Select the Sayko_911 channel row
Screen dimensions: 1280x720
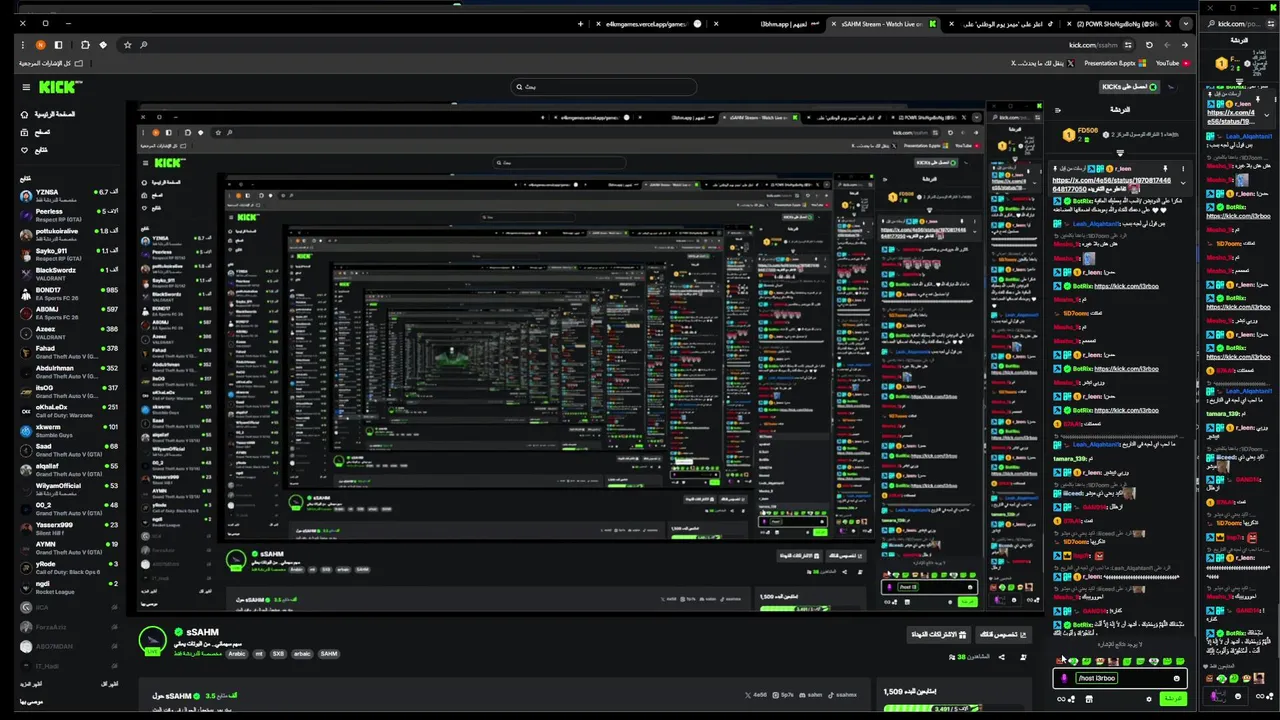68,254
